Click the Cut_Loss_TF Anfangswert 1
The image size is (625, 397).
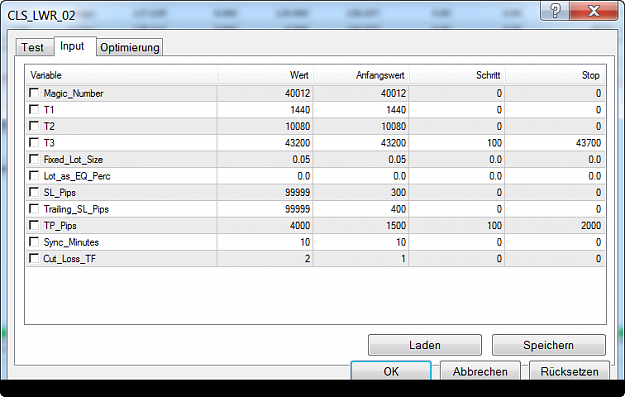click(403, 259)
